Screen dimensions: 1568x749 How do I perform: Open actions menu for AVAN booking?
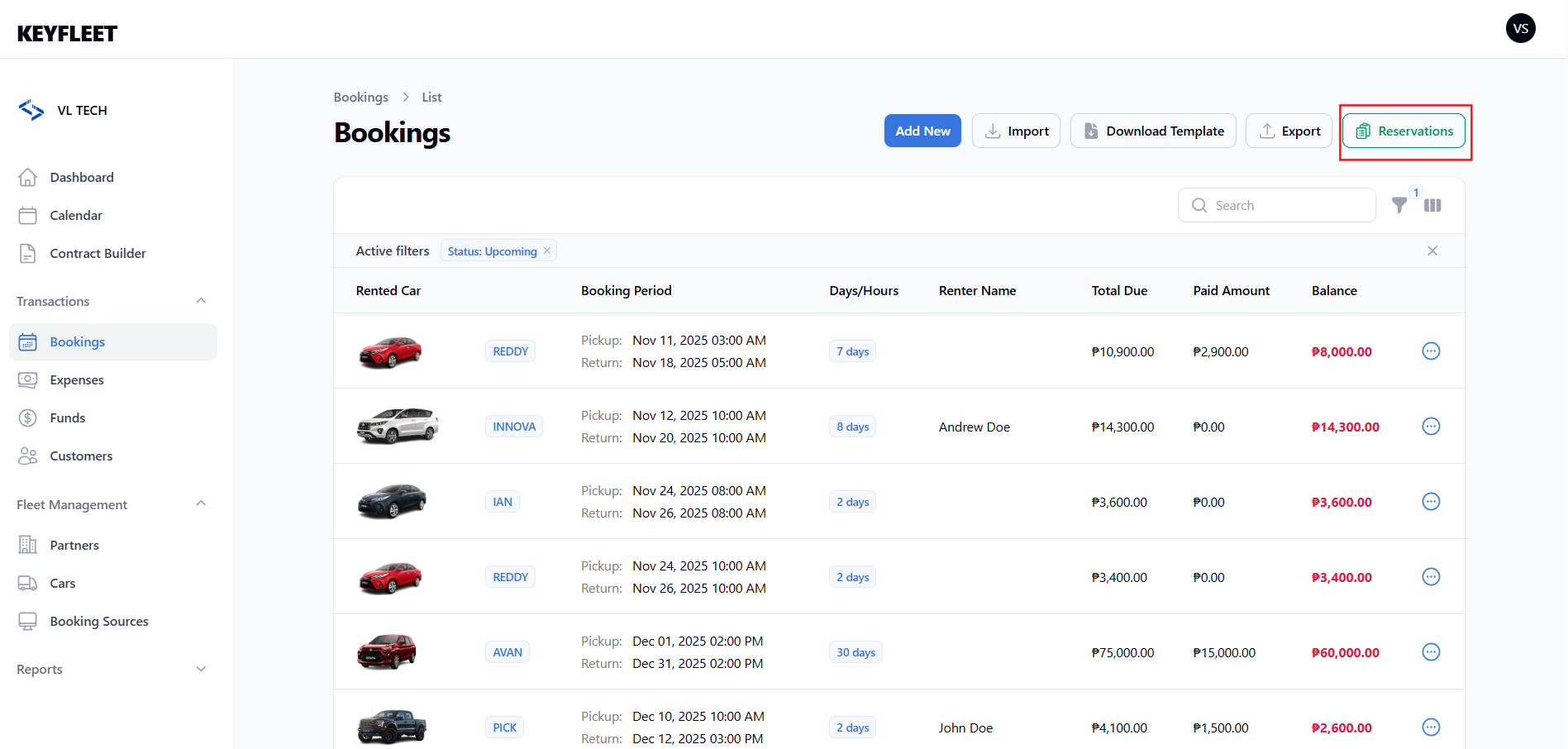point(1431,652)
